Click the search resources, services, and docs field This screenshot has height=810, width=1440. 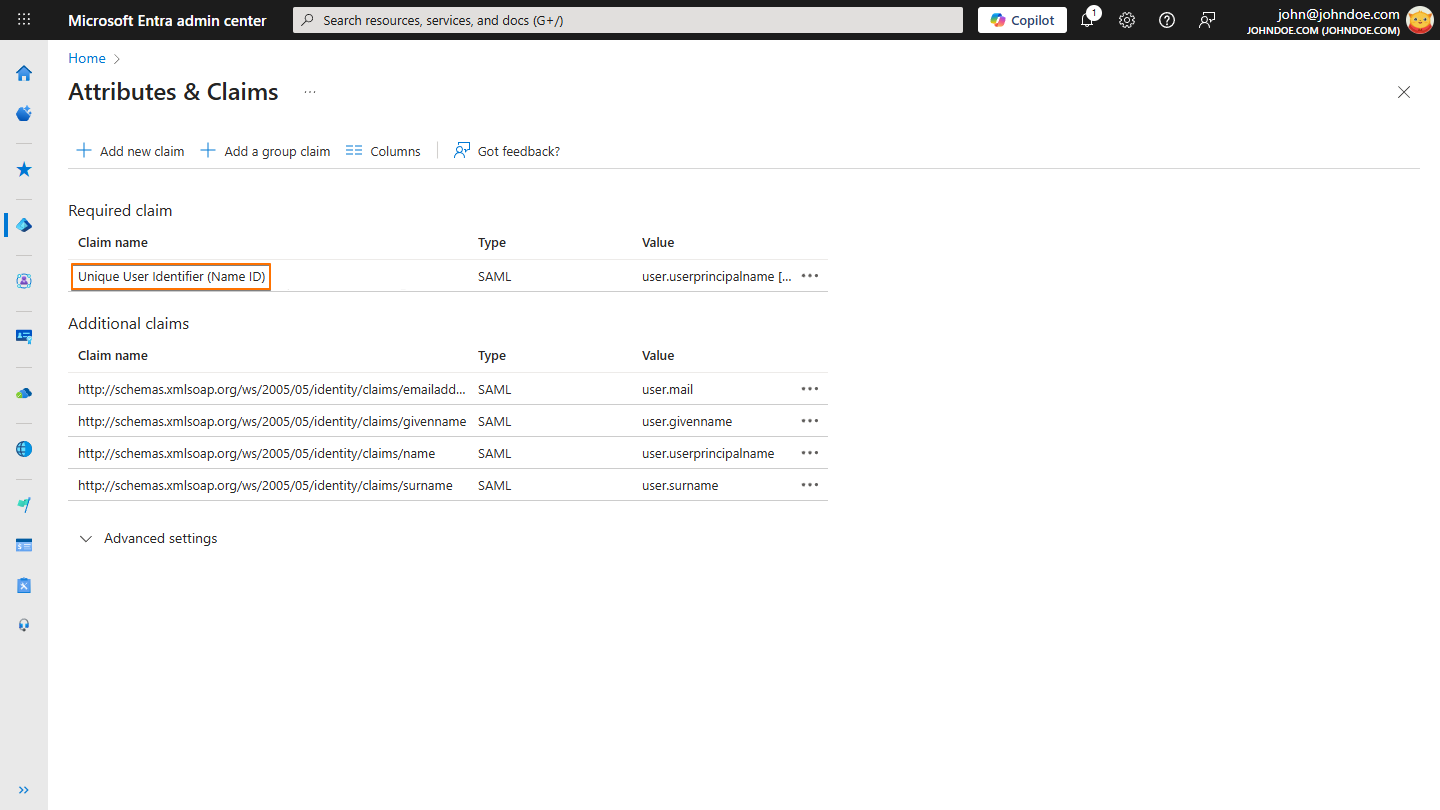[628, 20]
